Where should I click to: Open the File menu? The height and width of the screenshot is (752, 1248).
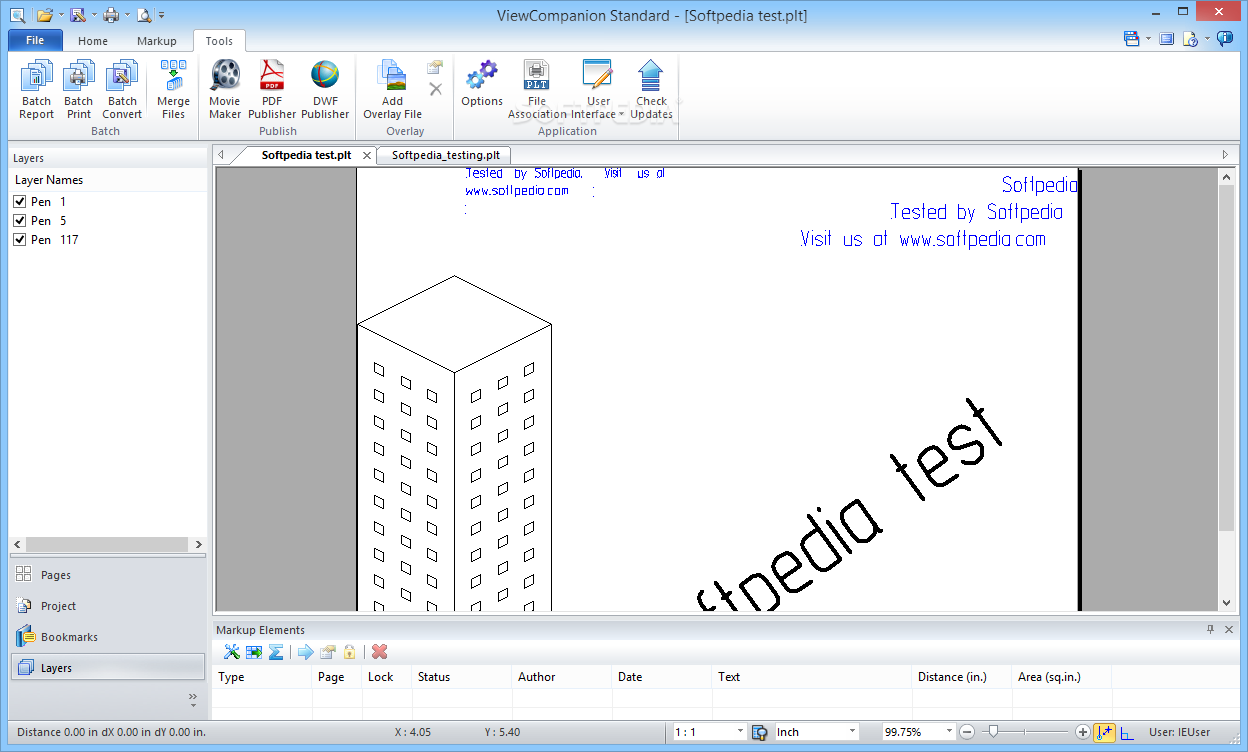click(35, 40)
